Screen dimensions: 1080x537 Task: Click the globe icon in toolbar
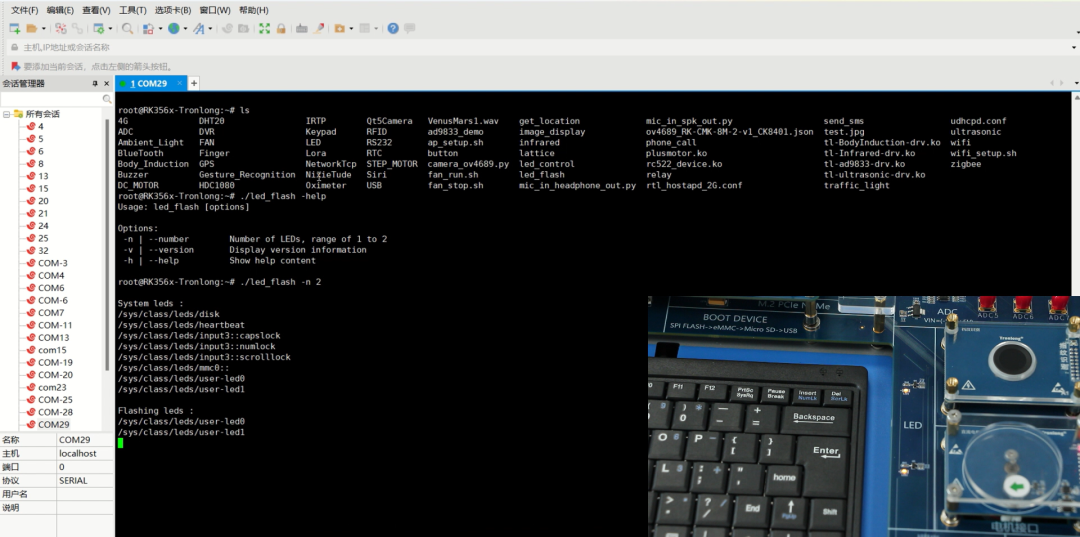coord(174,29)
